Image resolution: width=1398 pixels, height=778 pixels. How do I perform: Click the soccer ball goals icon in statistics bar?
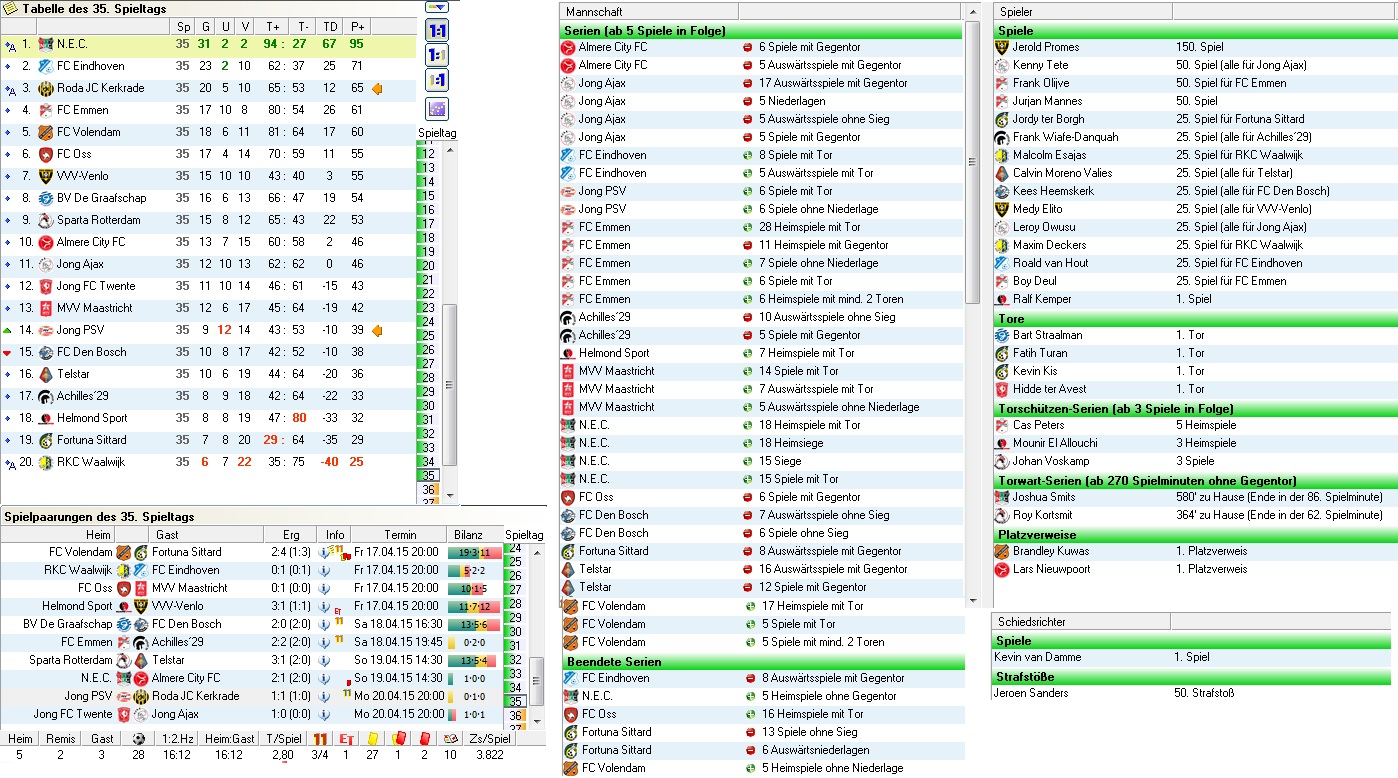pyautogui.click(x=138, y=739)
